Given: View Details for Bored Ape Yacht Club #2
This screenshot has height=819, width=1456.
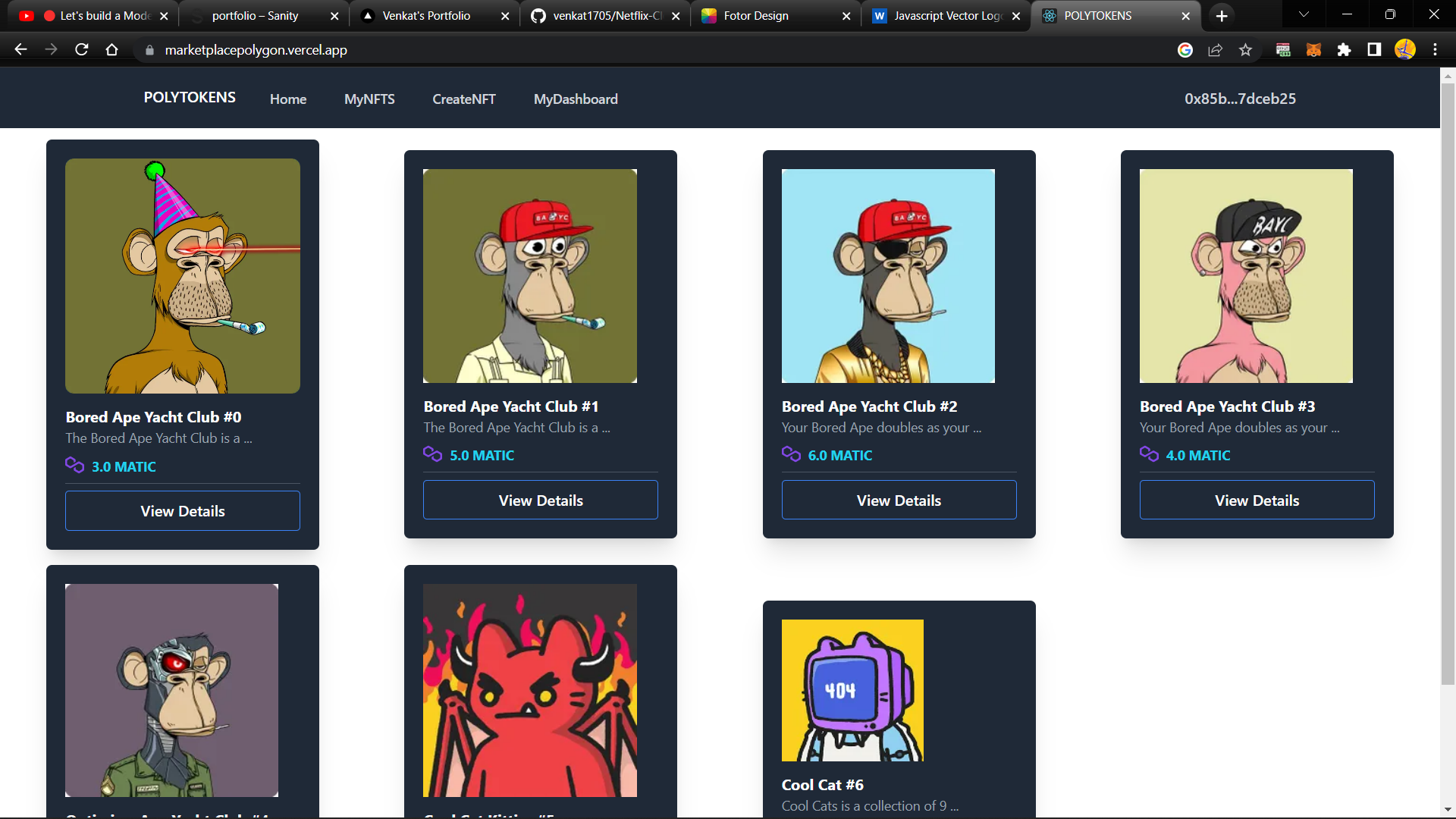Looking at the screenshot, I should (899, 500).
